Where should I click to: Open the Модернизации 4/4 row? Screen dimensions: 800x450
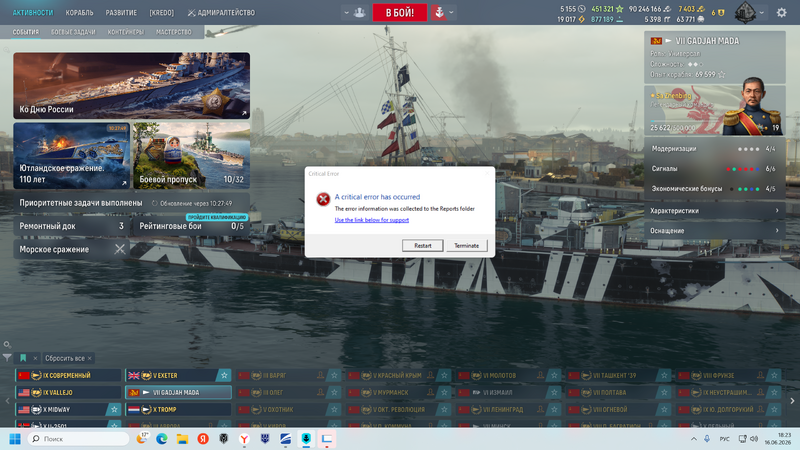click(714, 148)
